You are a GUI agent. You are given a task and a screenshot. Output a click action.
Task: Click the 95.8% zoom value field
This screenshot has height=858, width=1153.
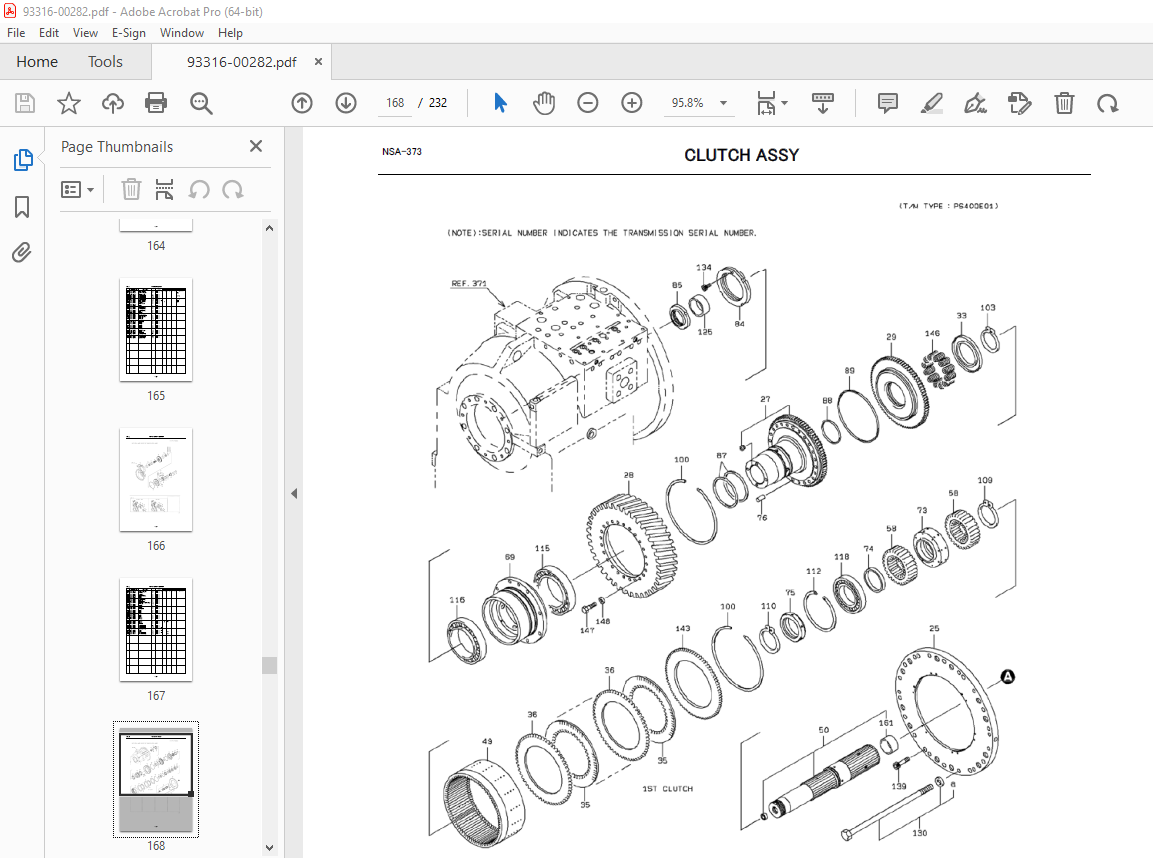pos(688,103)
